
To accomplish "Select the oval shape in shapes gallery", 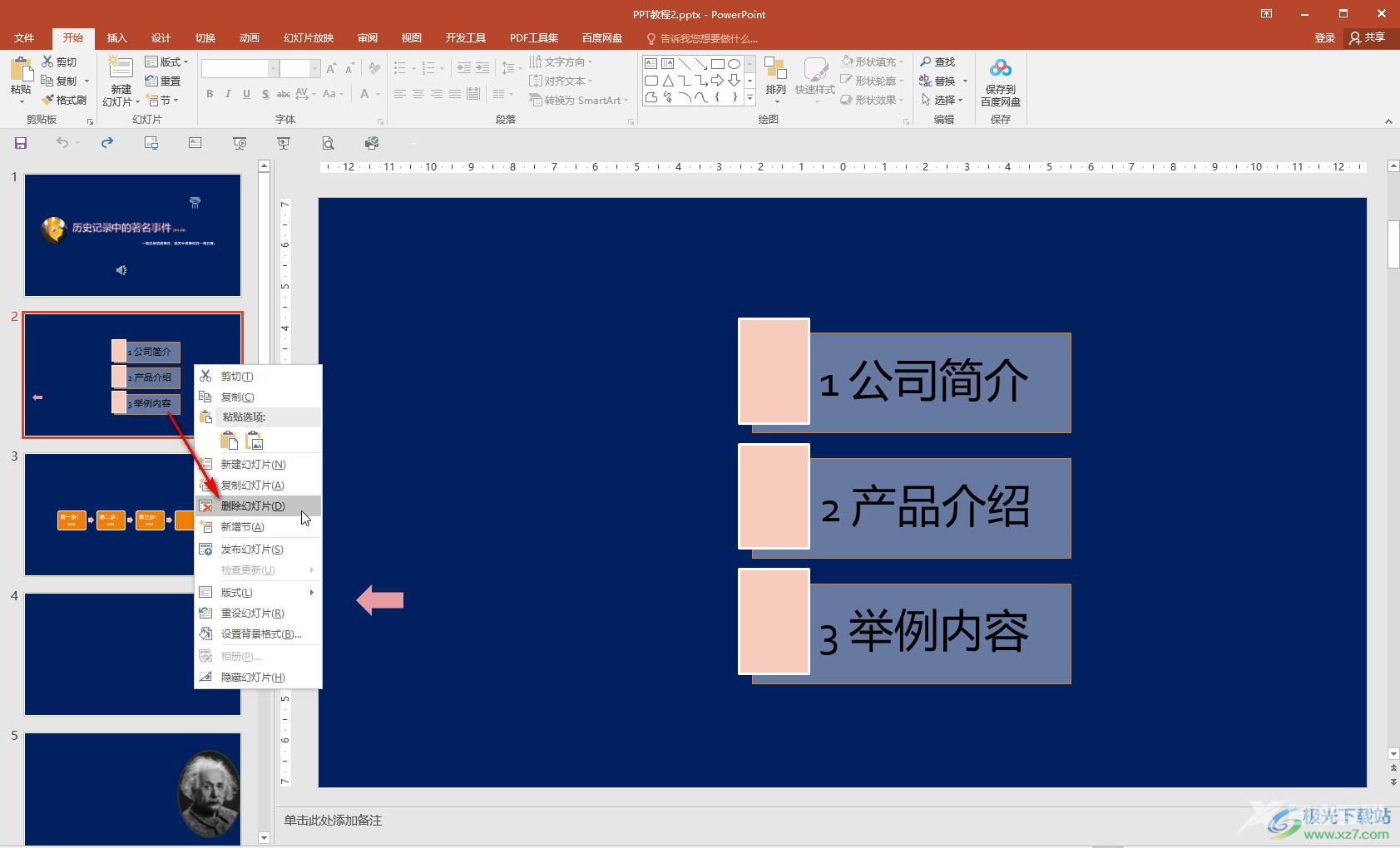I will coord(734,64).
